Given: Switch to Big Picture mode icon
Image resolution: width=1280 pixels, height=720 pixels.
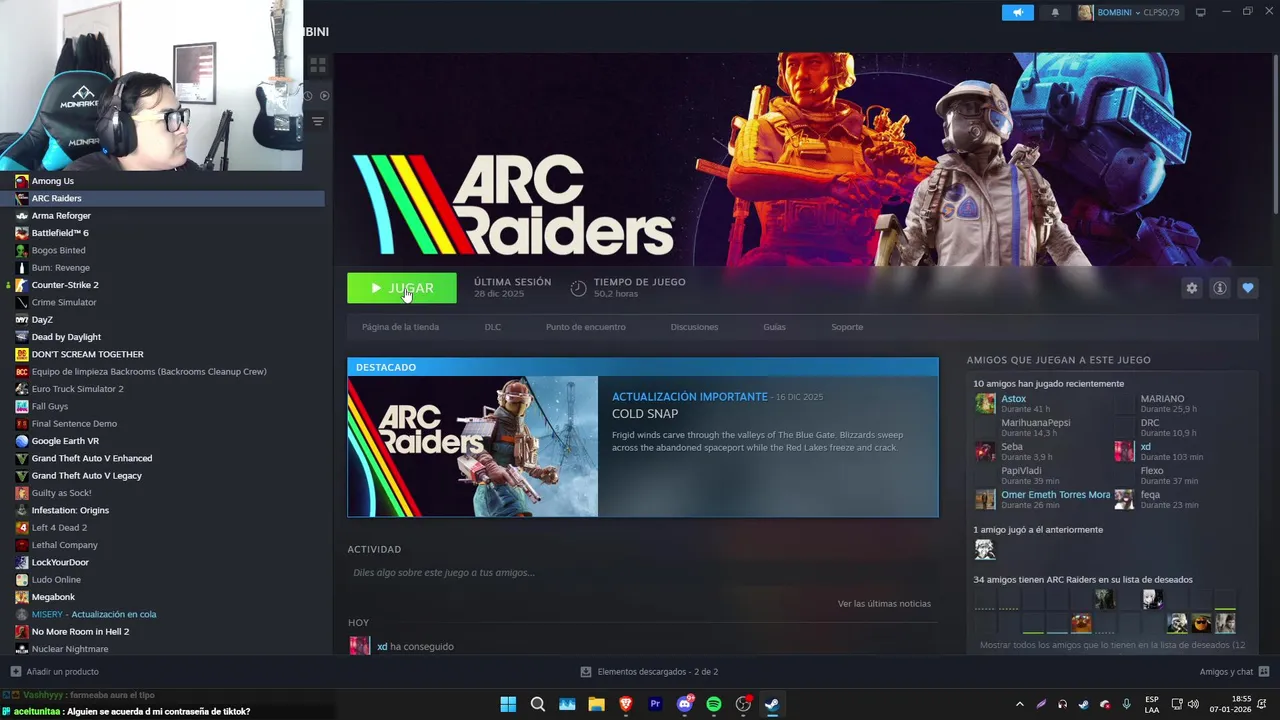Looking at the screenshot, I should [x=1200, y=12].
